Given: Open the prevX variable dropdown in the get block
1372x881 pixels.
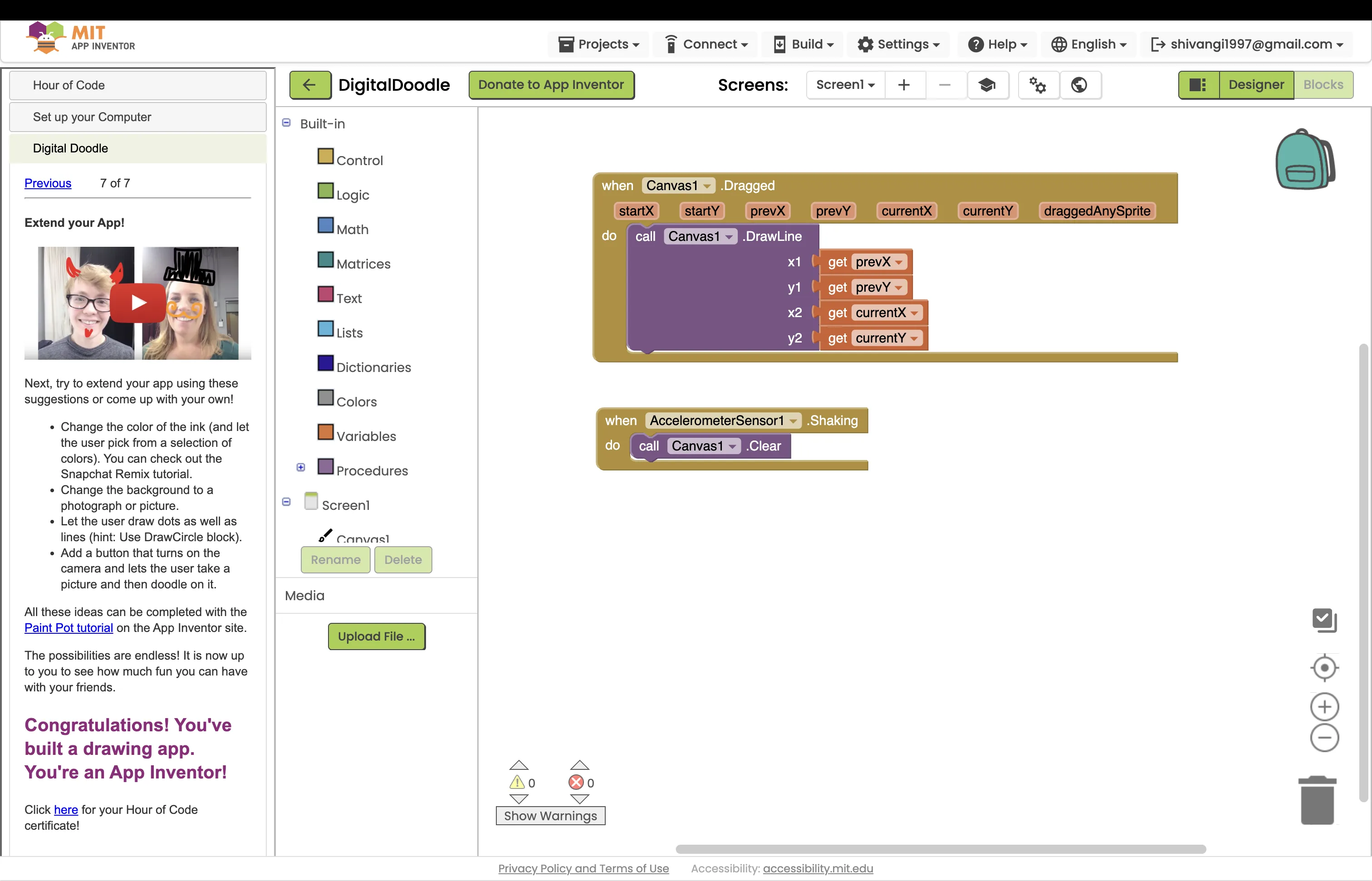Looking at the screenshot, I should 899,263.
